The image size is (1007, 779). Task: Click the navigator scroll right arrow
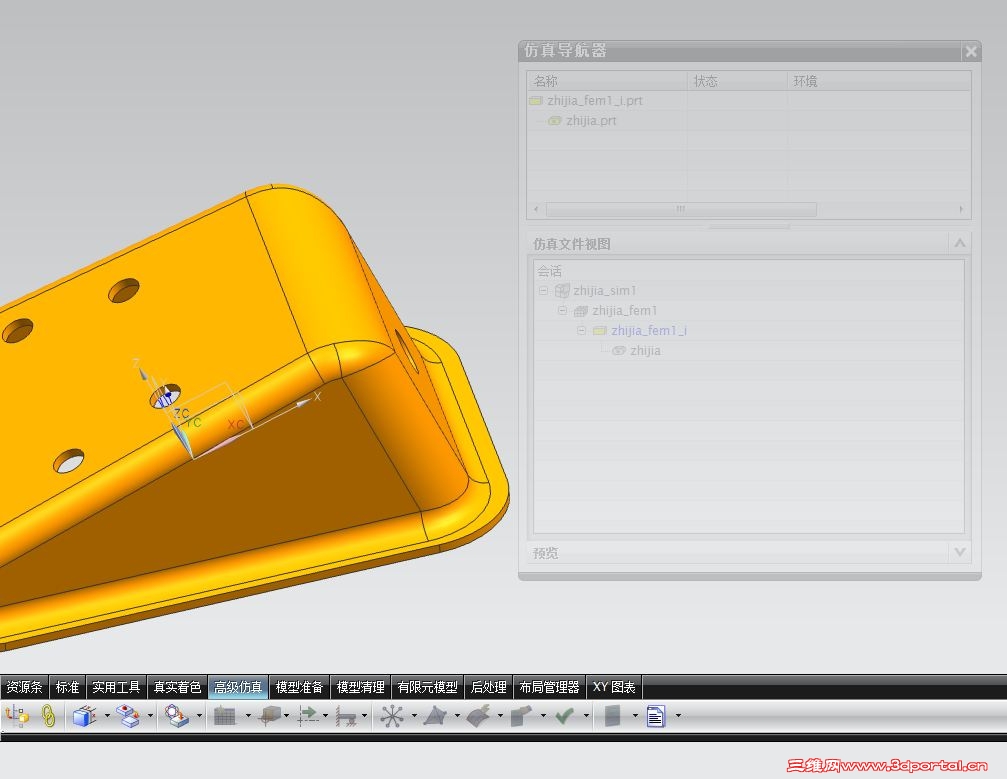[x=961, y=209]
